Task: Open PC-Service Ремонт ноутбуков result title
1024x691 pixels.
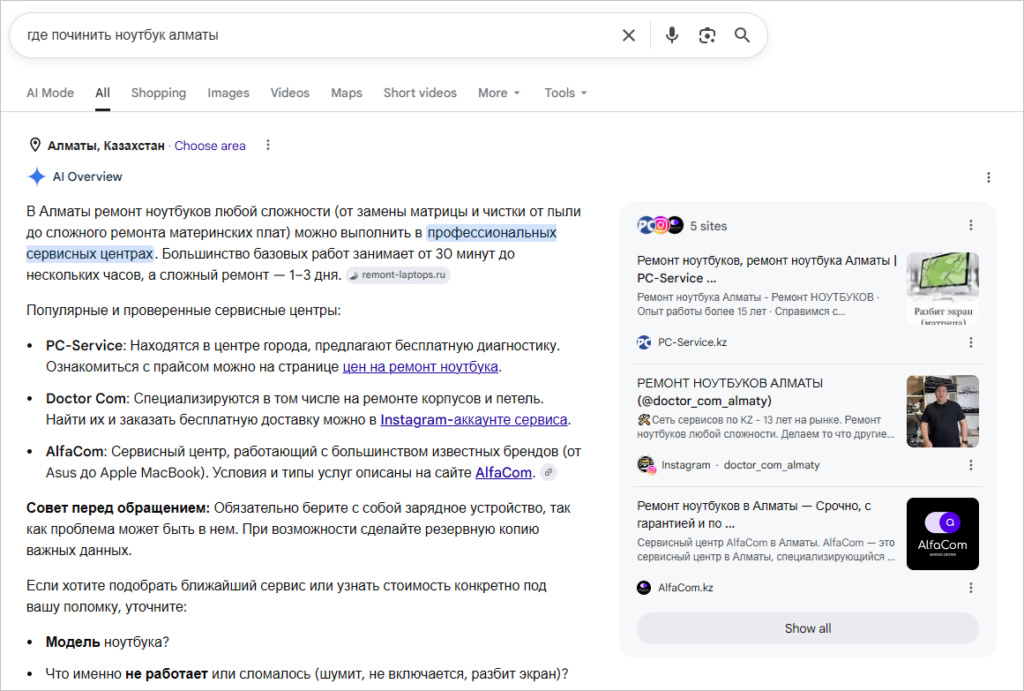Action: (767, 269)
